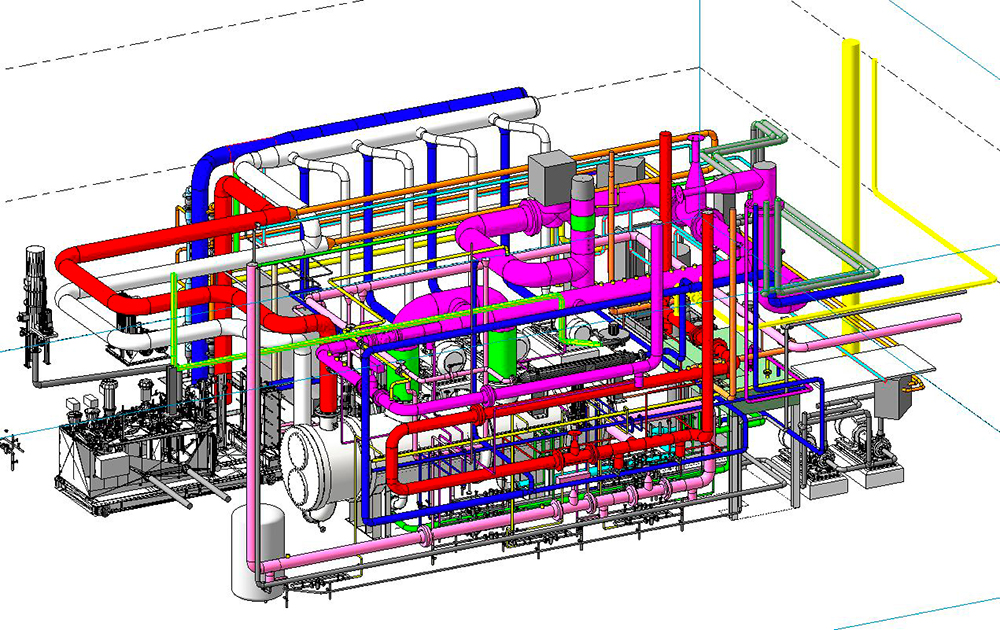Select the gray box enclosure atop the piping

[552, 177]
